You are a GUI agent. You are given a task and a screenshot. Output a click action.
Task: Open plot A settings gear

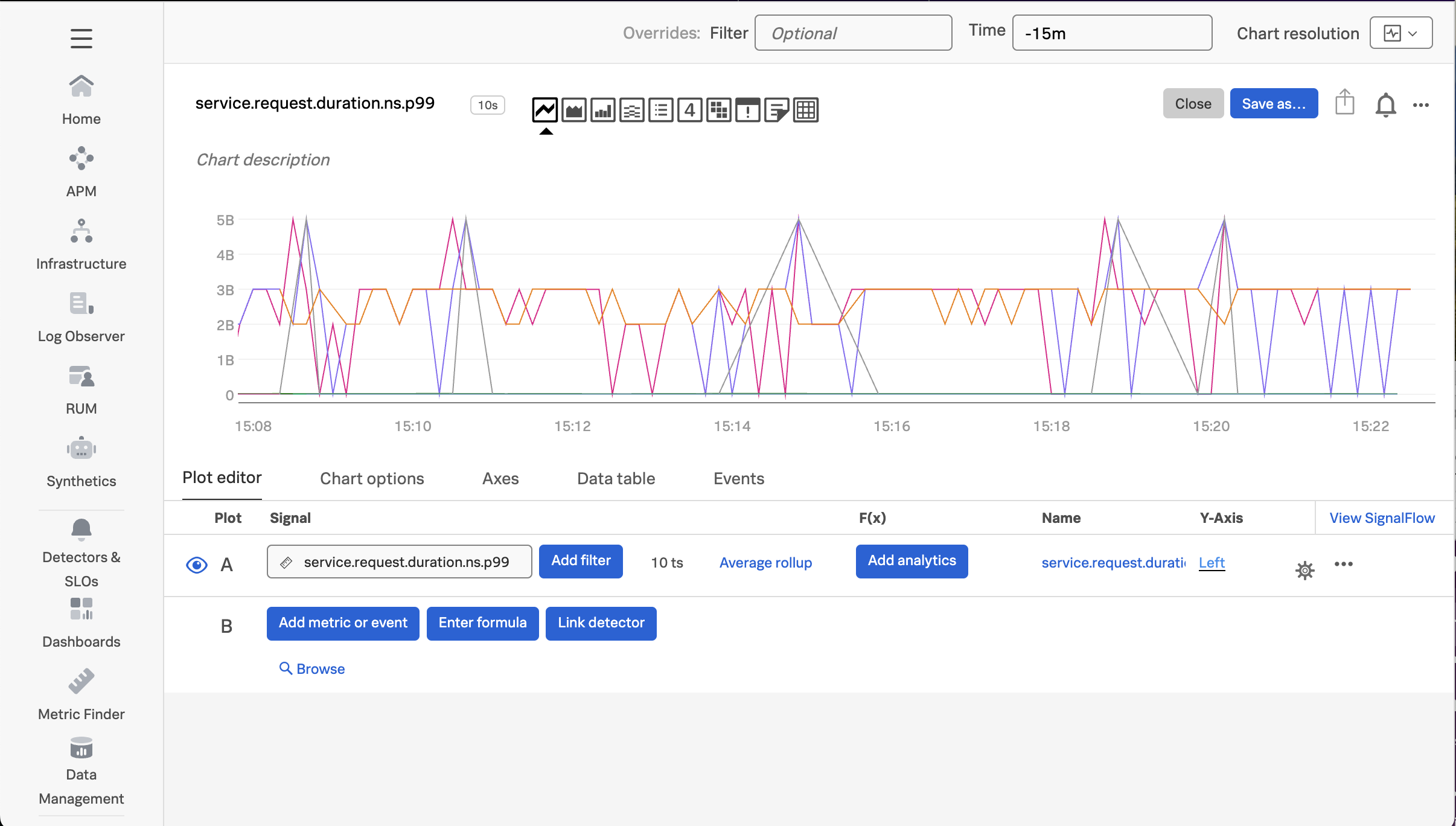tap(1304, 569)
